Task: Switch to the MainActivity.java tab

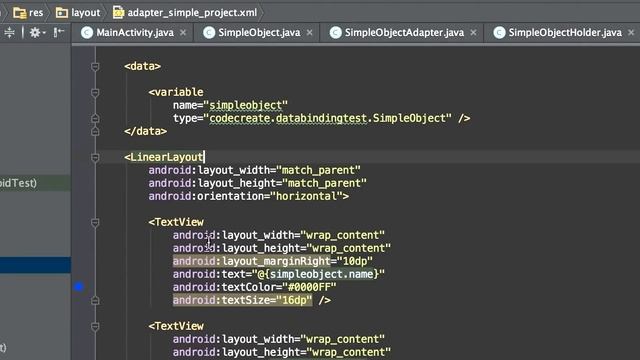Action: click(135, 33)
